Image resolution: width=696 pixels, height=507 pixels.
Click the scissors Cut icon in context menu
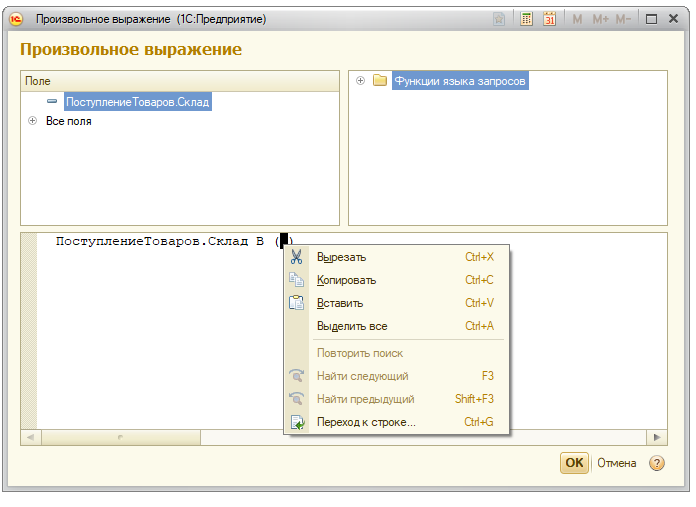(297, 257)
